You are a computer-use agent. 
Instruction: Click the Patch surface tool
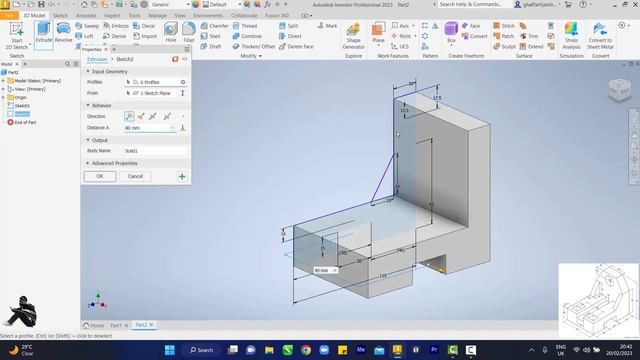point(503,36)
